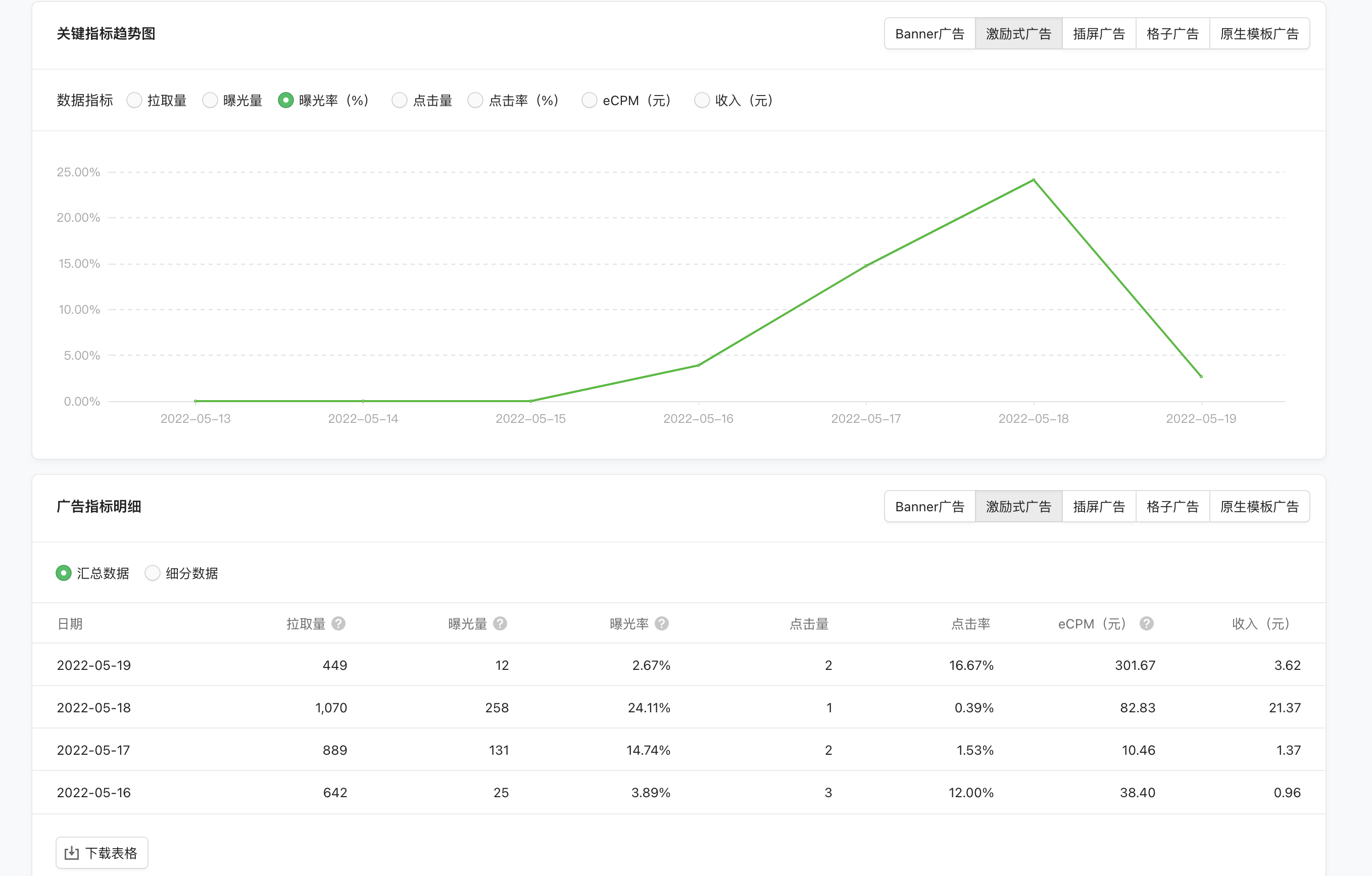Click help icon beside 曝光量 column header
1372x876 pixels.
[x=500, y=623]
